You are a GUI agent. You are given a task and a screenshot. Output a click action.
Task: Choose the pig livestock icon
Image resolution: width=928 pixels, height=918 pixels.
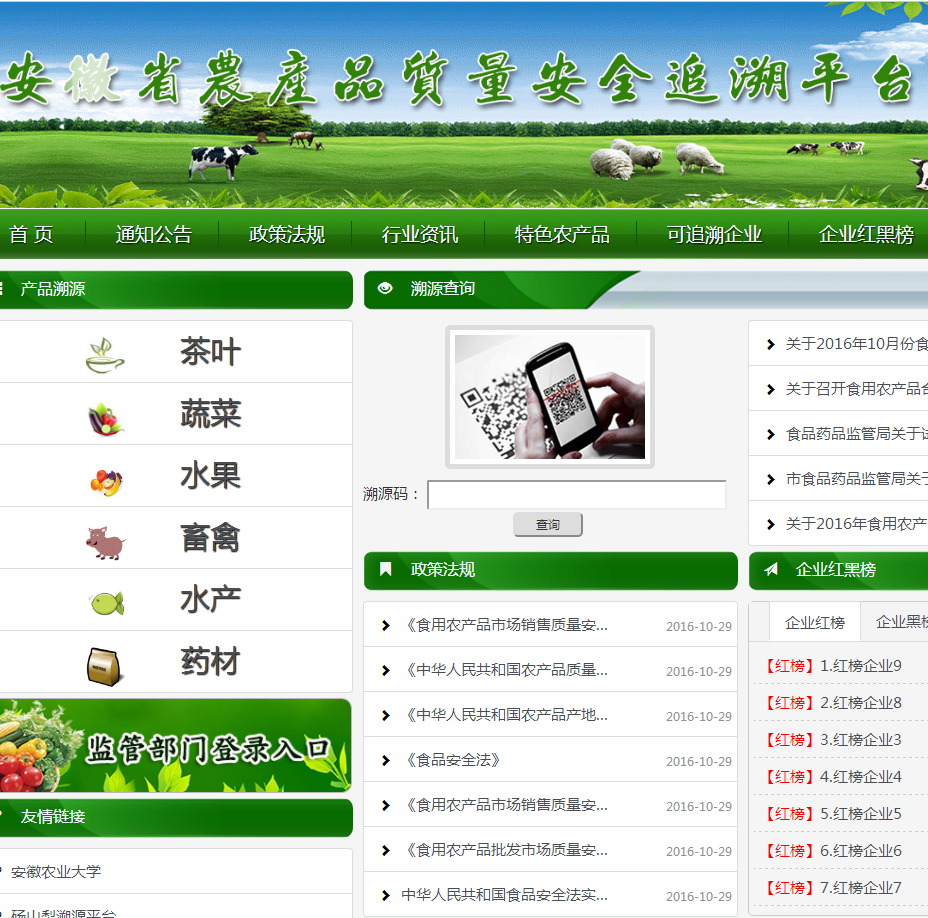105,542
